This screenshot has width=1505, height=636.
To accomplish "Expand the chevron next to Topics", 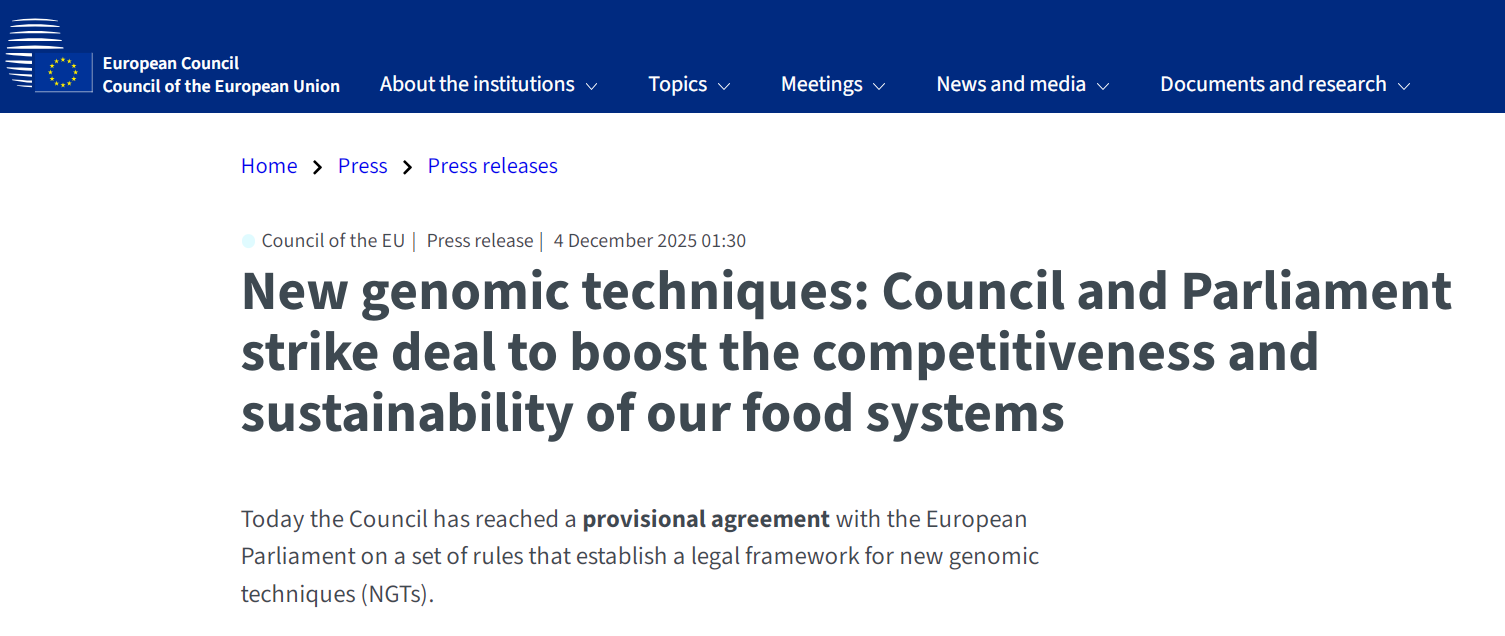I will click(x=724, y=86).
